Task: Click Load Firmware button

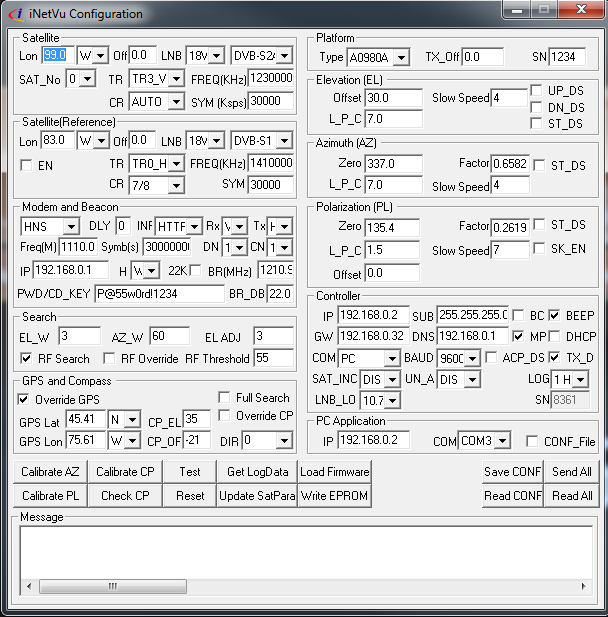Action: pyautogui.click(x=334, y=471)
